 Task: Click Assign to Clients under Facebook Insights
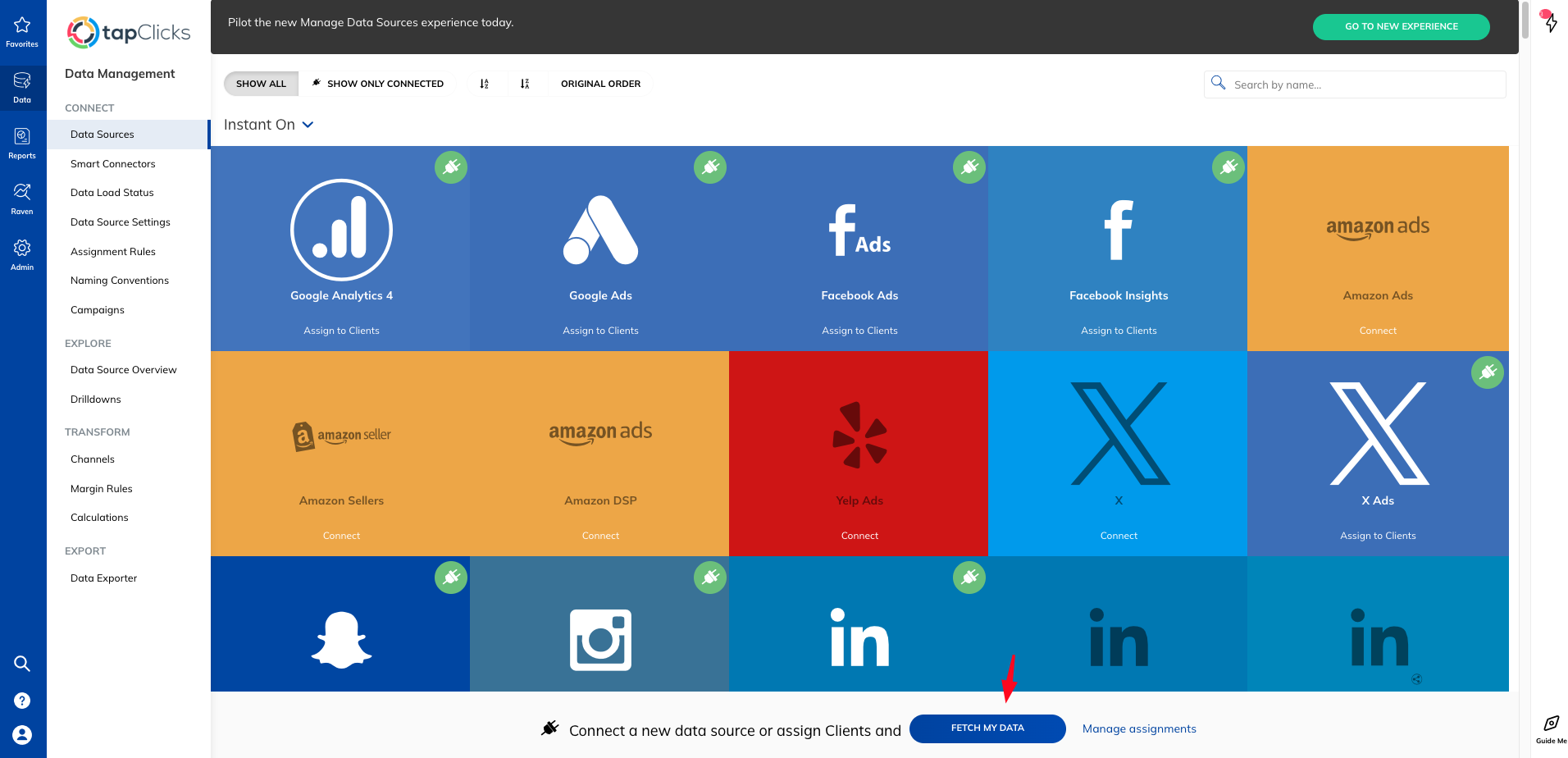1119,331
